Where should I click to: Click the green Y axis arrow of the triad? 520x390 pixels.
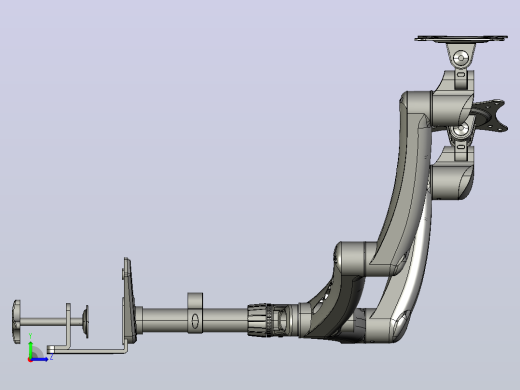pos(30,349)
